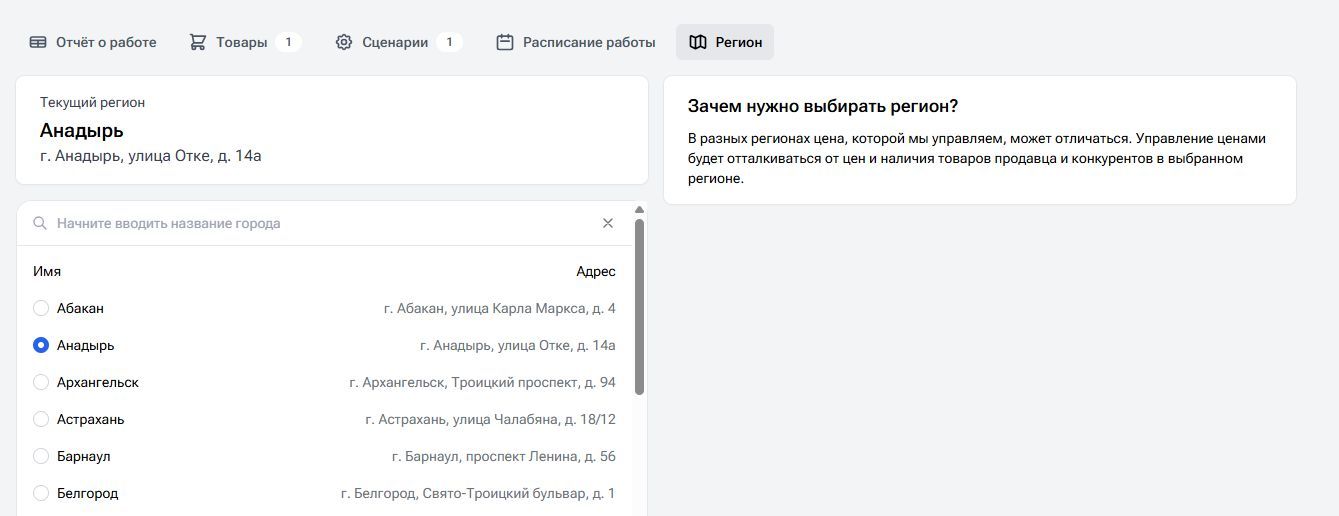This screenshot has width=1339, height=516.
Task: Click the selected Анадырь radio button
Action: 41,345
